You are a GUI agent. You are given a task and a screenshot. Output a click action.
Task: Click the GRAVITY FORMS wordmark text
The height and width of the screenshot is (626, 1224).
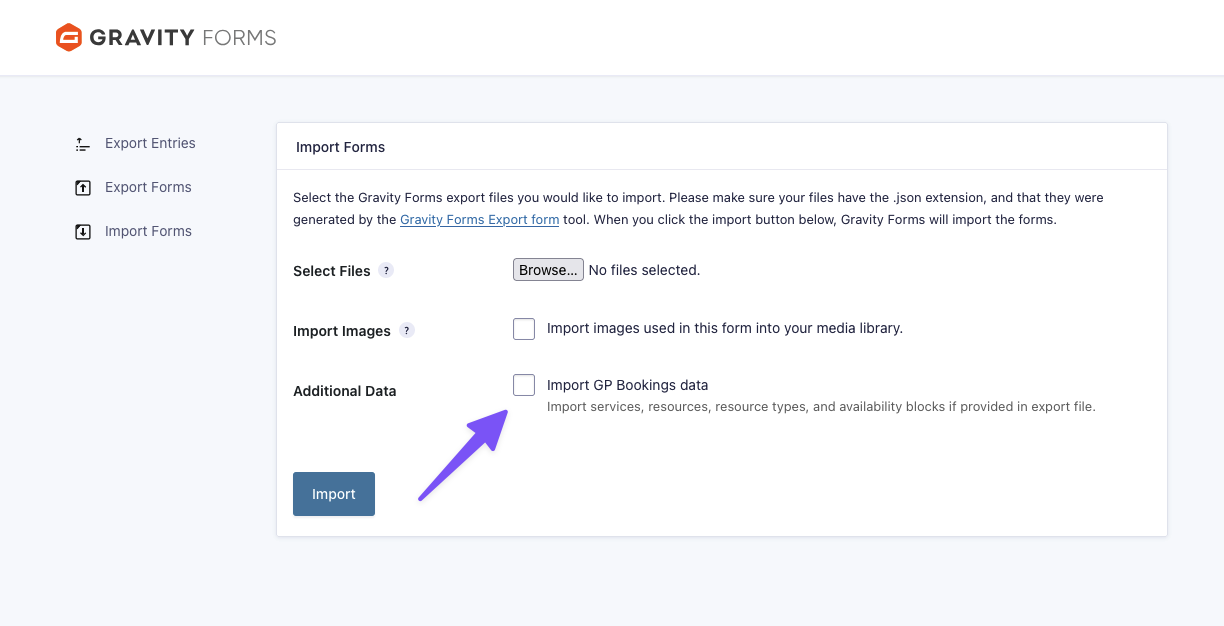click(x=182, y=38)
